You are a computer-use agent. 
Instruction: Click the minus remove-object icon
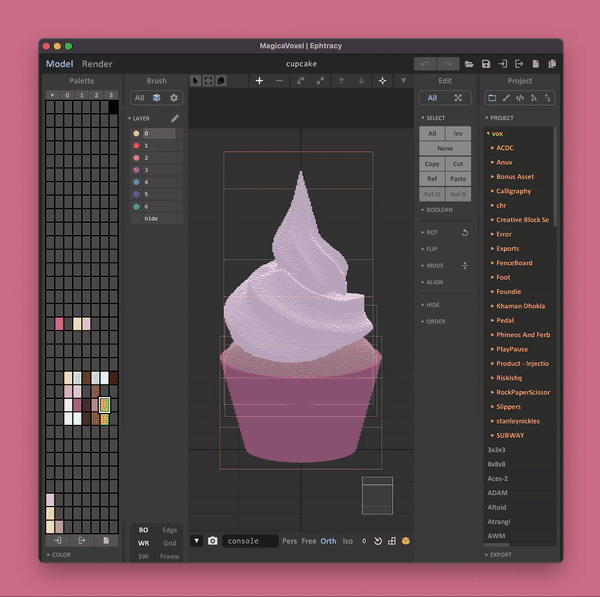[279, 81]
